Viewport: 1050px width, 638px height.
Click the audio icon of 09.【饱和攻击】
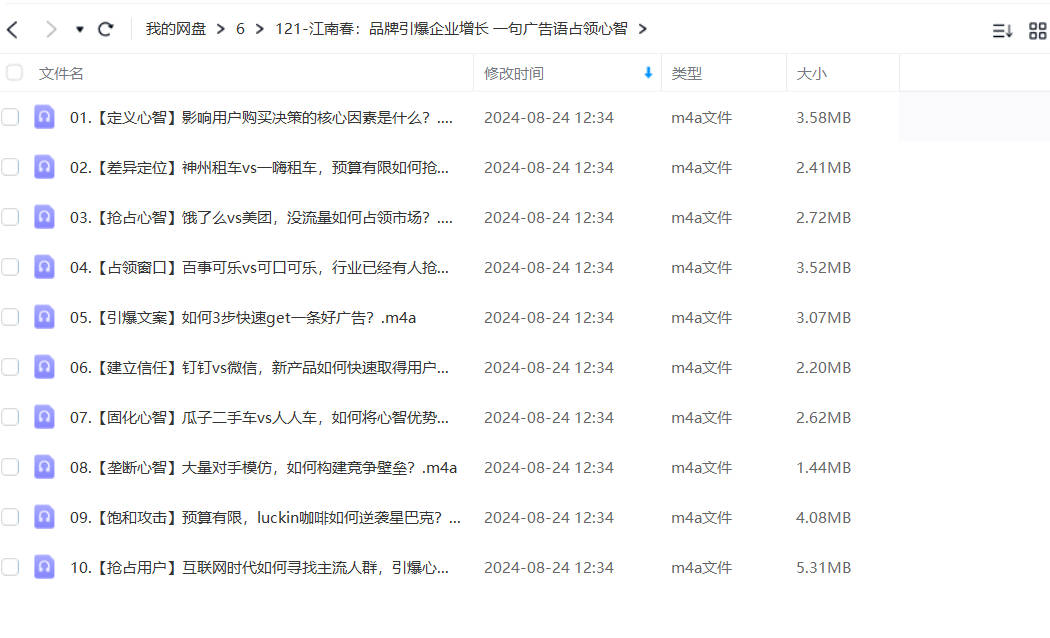44,516
